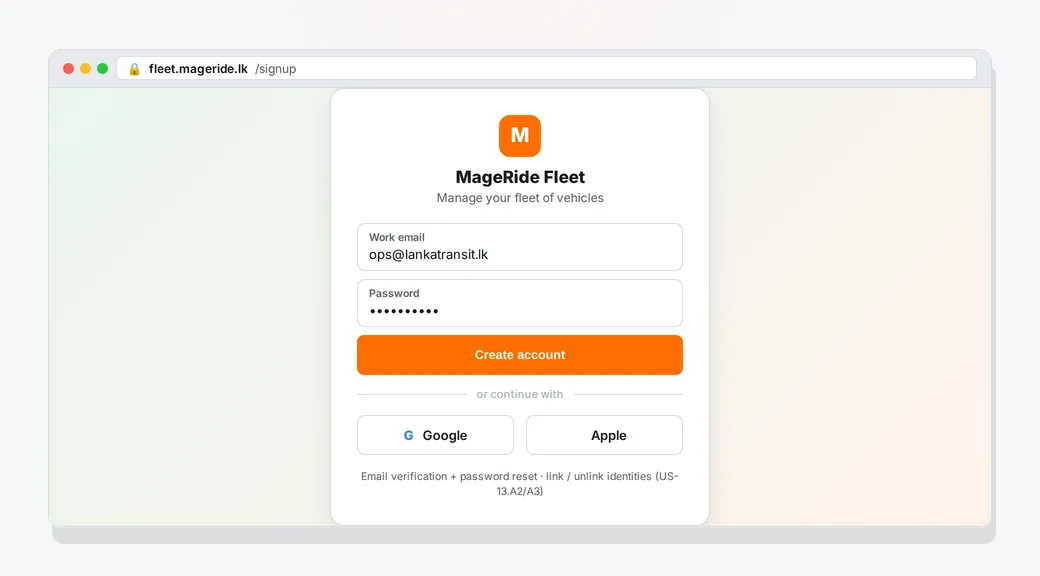Image resolution: width=1040 pixels, height=576 pixels.
Task: Select the fleet.mageride.lk address bar
Action: pos(547,68)
